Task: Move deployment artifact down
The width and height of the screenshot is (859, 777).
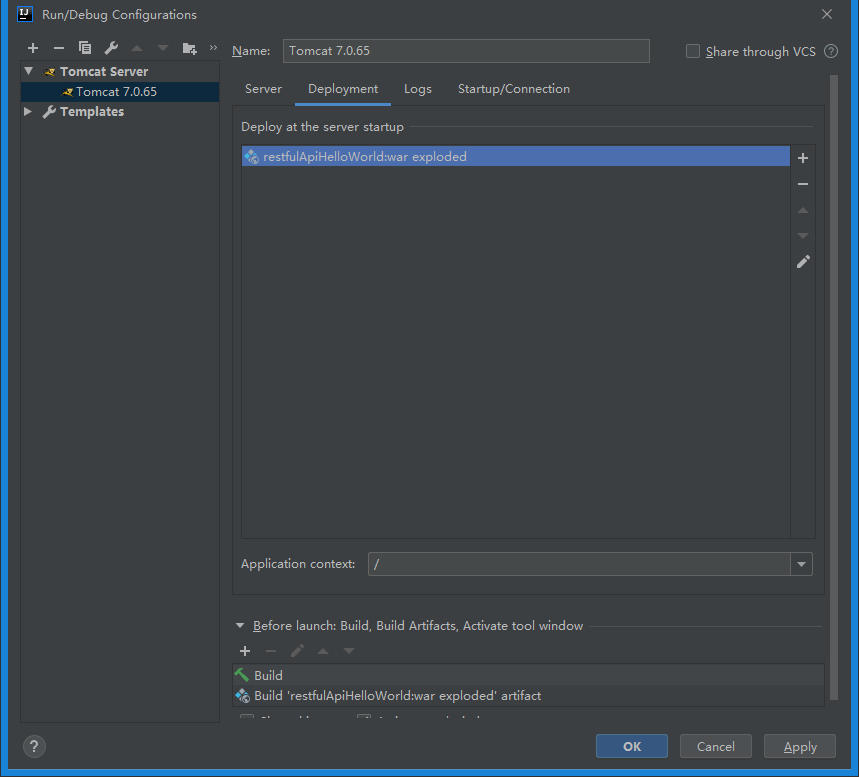Action: coord(803,236)
